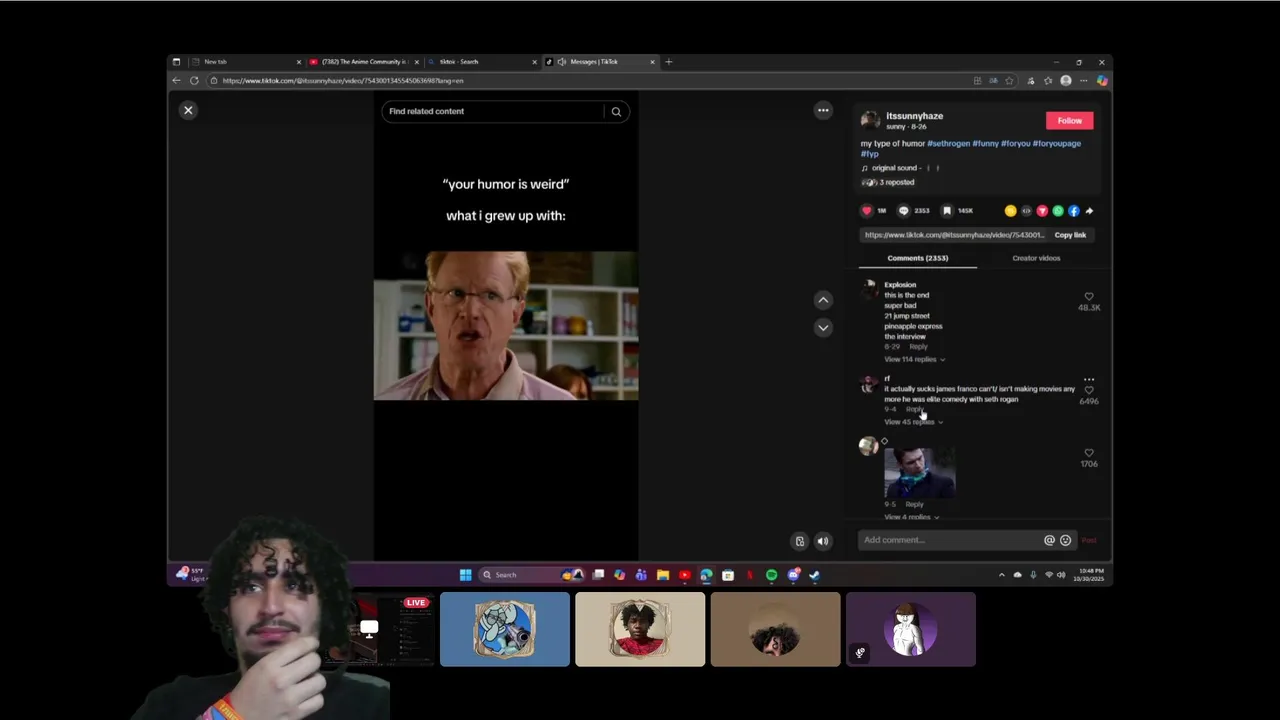Go to next video with the down chevron

tap(823, 327)
